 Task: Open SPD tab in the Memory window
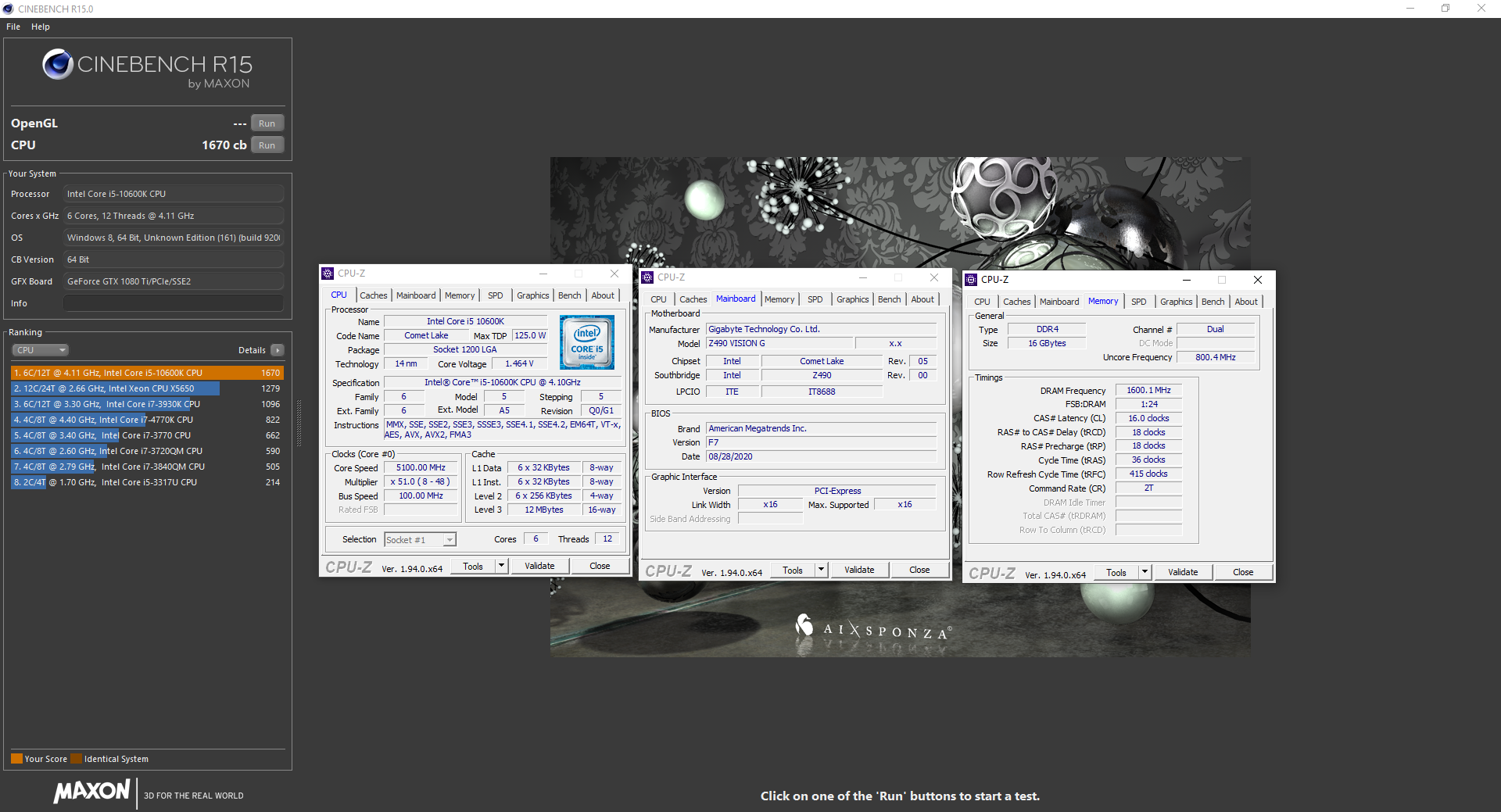click(1139, 302)
